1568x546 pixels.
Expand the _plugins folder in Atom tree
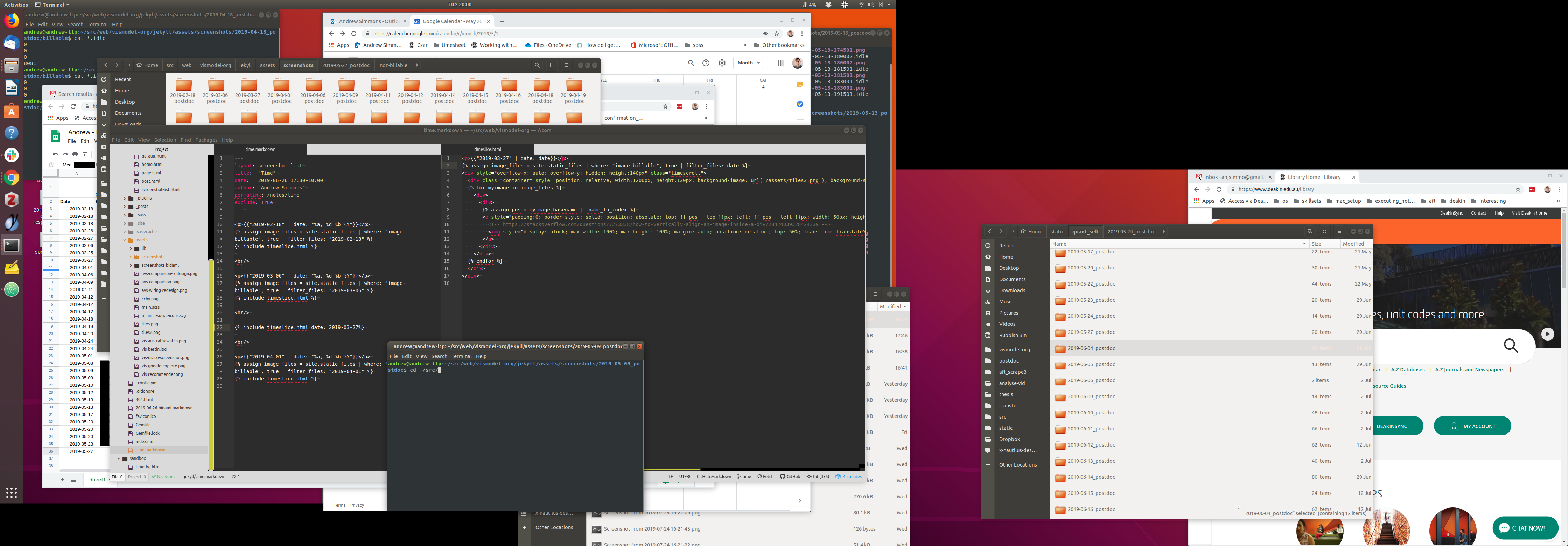[x=125, y=198]
